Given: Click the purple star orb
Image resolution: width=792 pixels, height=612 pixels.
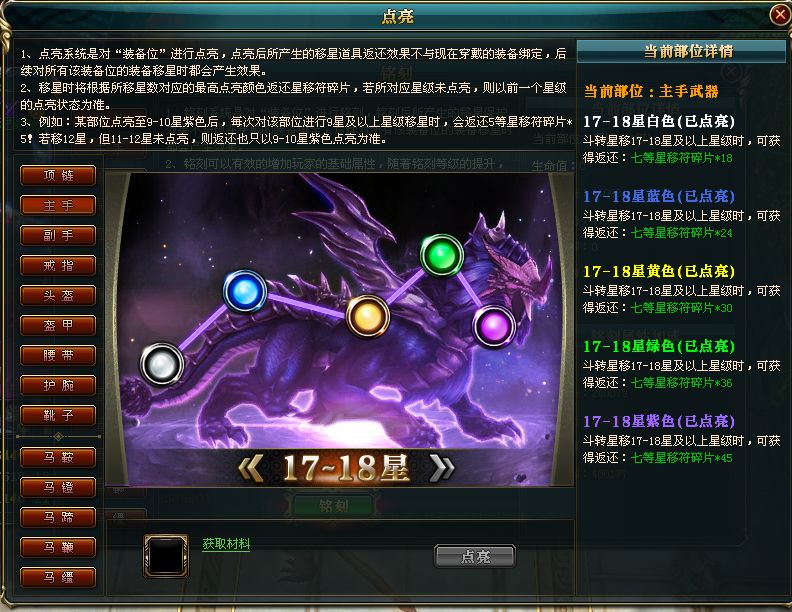Looking at the screenshot, I should pos(494,327).
